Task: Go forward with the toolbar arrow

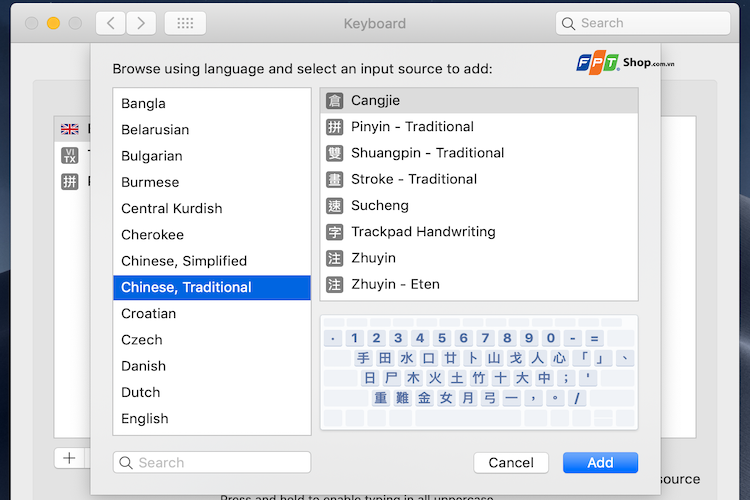Action: point(141,23)
